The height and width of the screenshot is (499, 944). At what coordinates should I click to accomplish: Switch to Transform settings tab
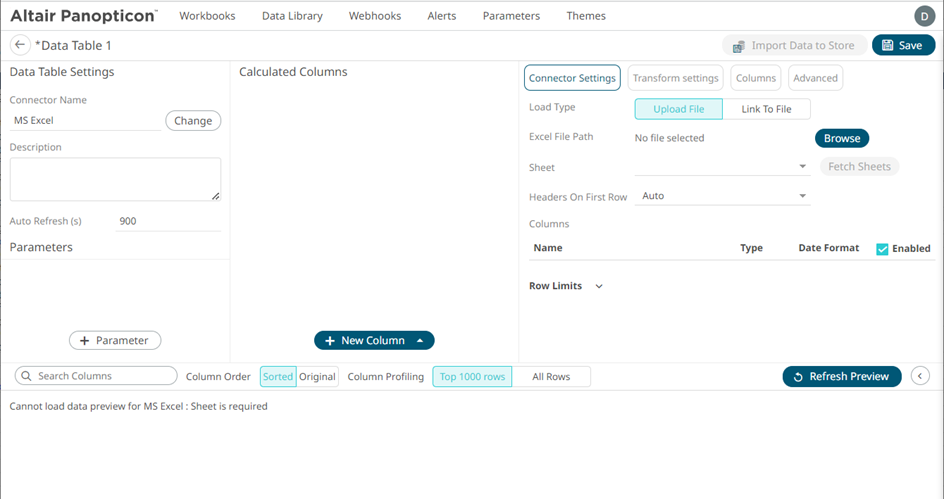[675, 78]
